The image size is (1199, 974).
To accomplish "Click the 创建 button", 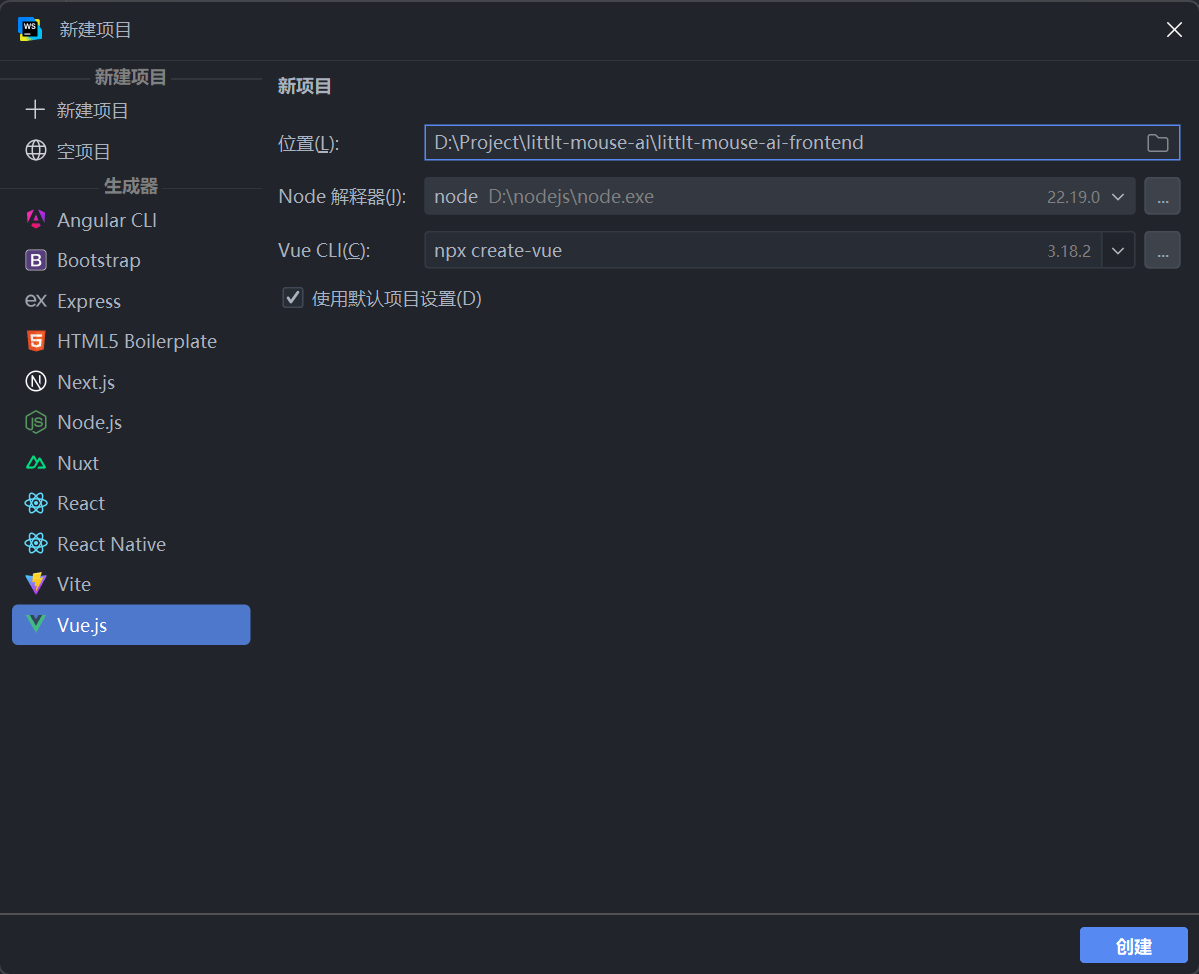I will pyautogui.click(x=1133, y=946).
